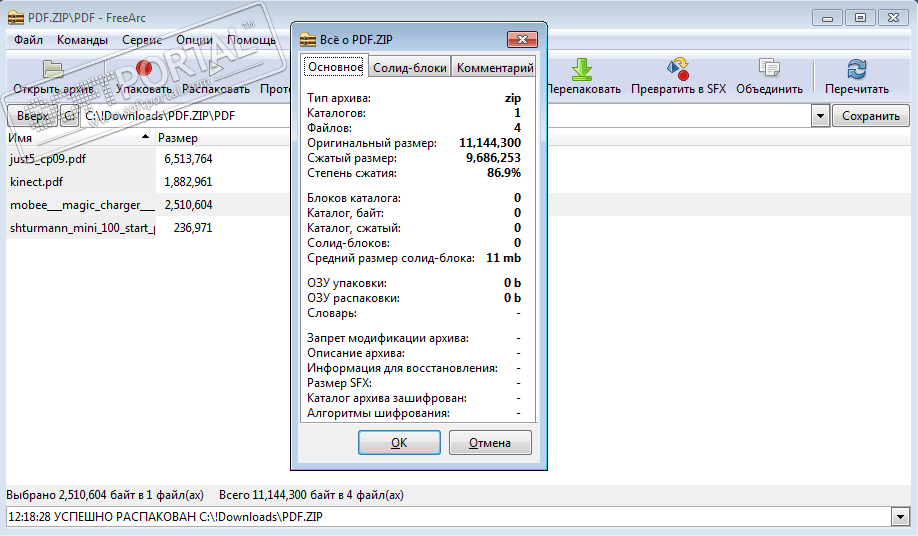Click original size value 11,144,300 in dialog

click(x=489, y=143)
